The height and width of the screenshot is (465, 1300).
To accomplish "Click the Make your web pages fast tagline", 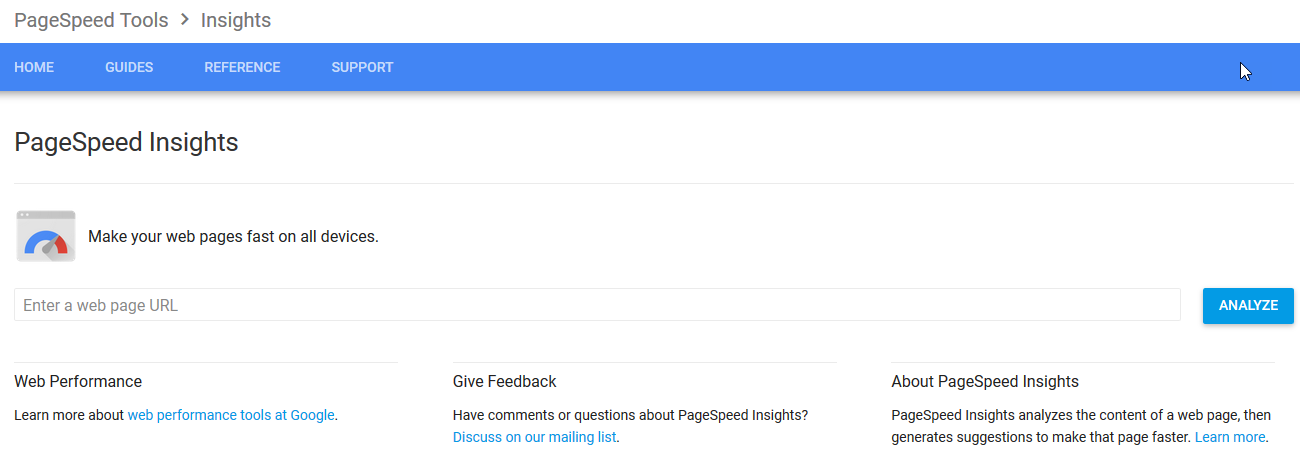I will point(233,237).
